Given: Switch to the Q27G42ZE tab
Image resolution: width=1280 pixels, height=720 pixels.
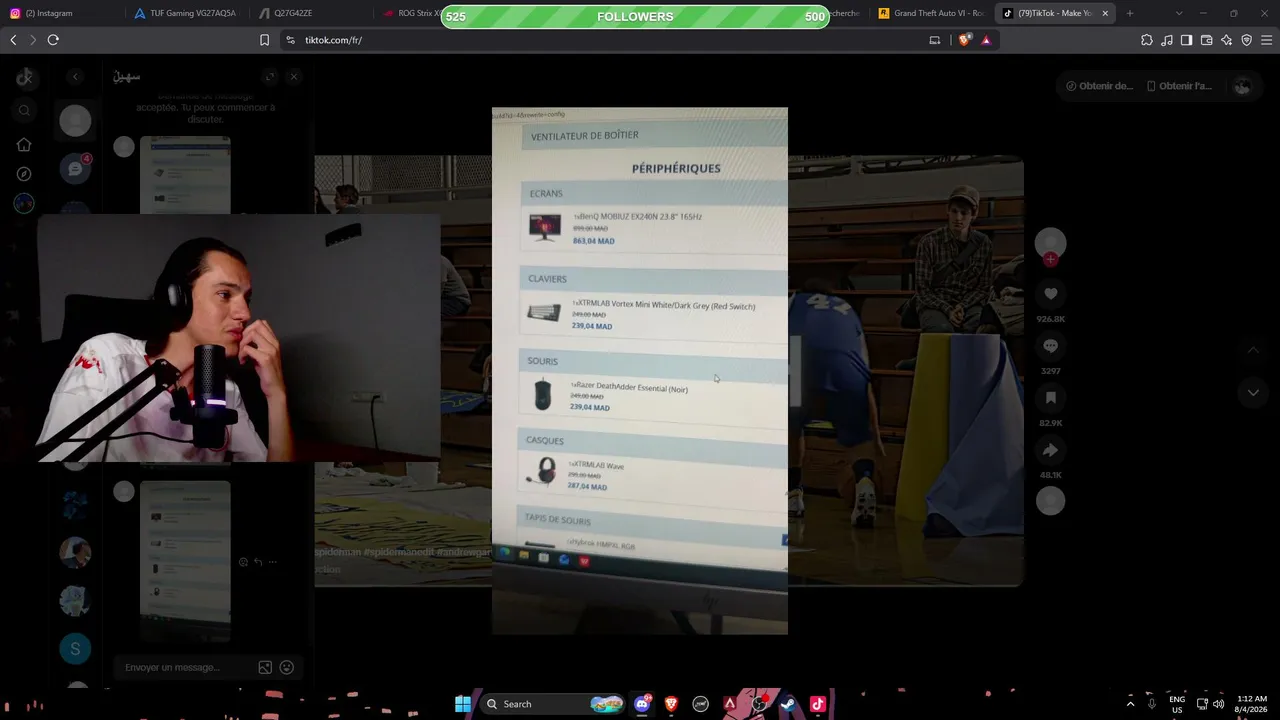Looking at the screenshot, I should pyautogui.click(x=310, y=14).
